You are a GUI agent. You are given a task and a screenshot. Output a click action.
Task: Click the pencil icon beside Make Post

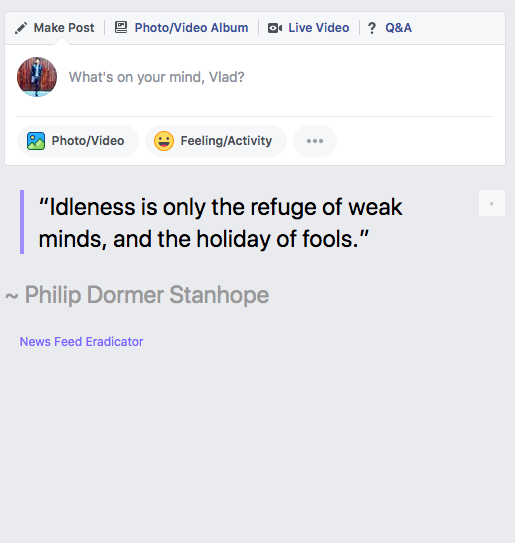21,28
